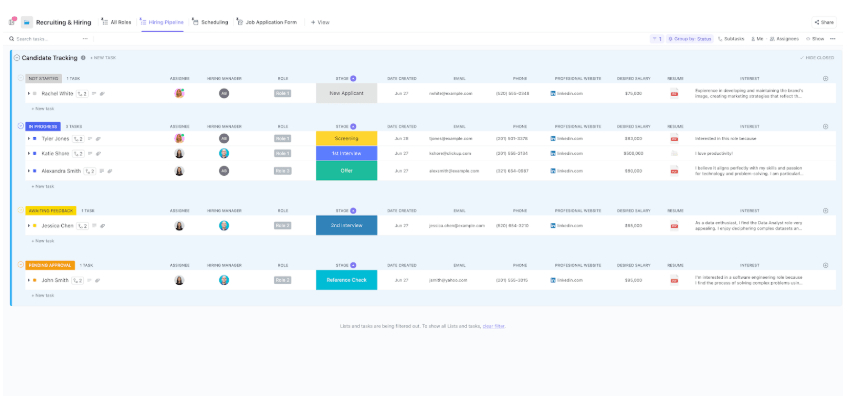The height and width of the screenshot is (396, 848).
Task: Click Katie Shore's blue status square
Action: point(35,154)
